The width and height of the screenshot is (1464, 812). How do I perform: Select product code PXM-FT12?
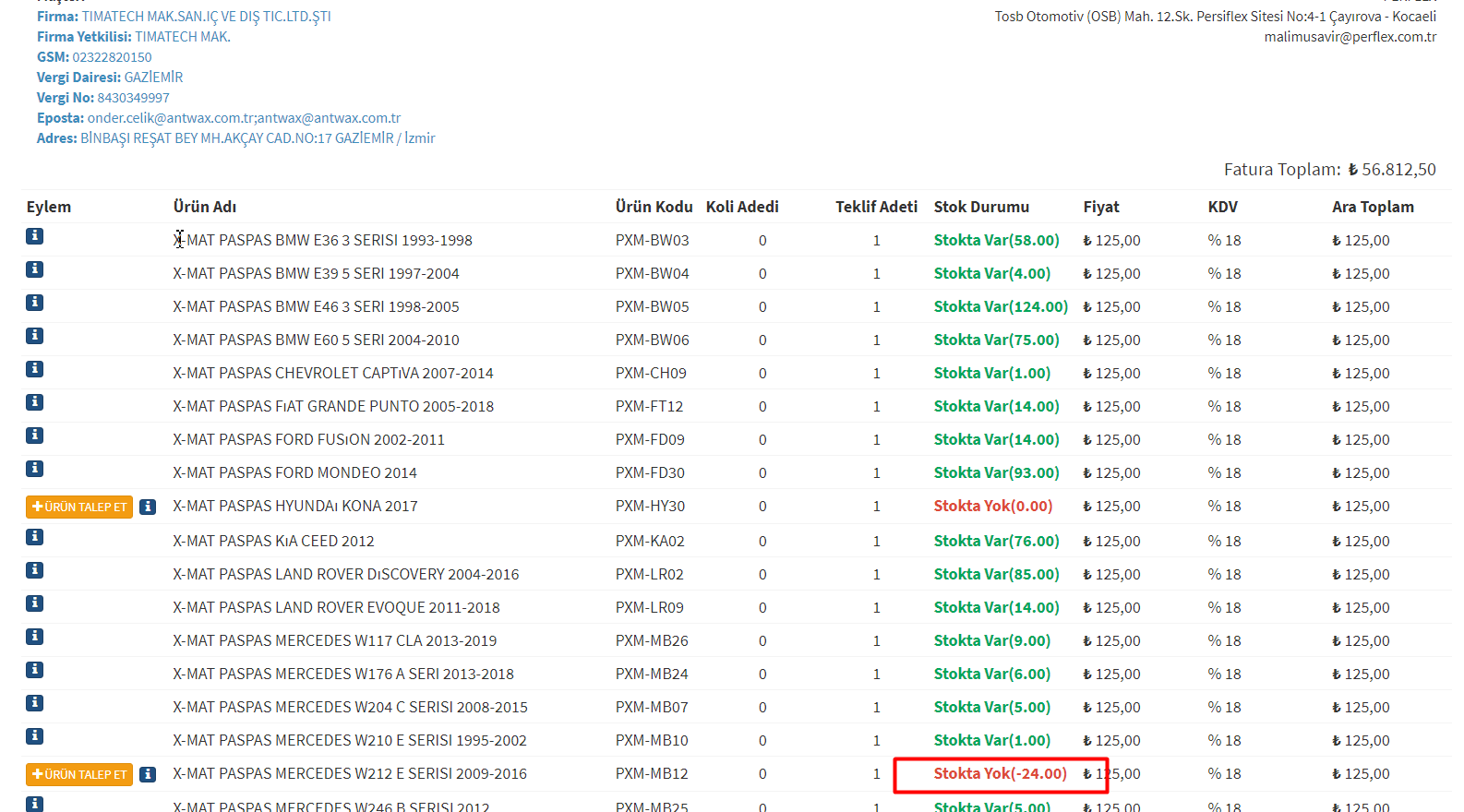pyautogui.click(x=649, y=406)
